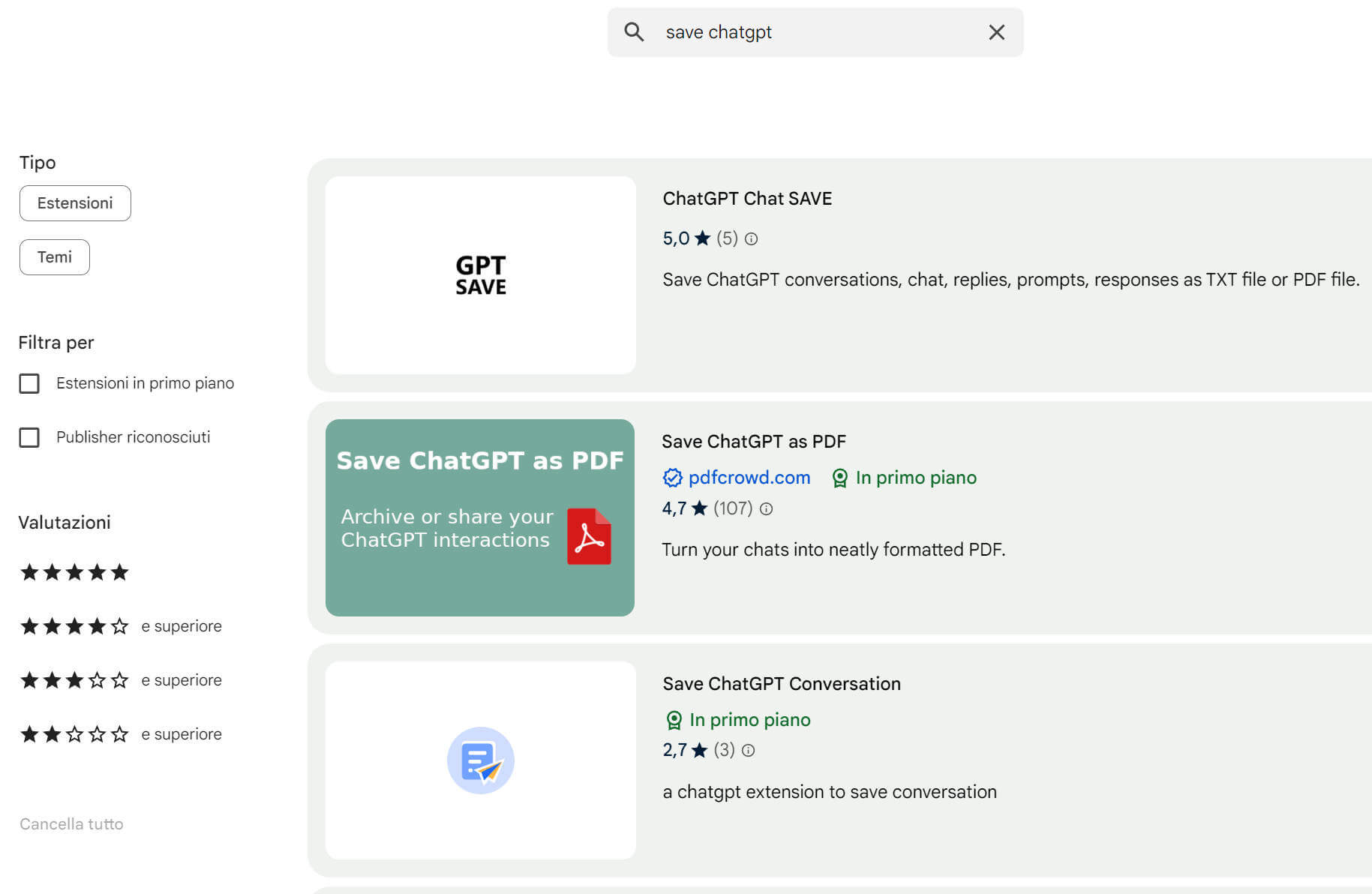1372x894 pixels.
Task: Click the featured badge on Save ChatGPT as PDF
Action: 839,478
